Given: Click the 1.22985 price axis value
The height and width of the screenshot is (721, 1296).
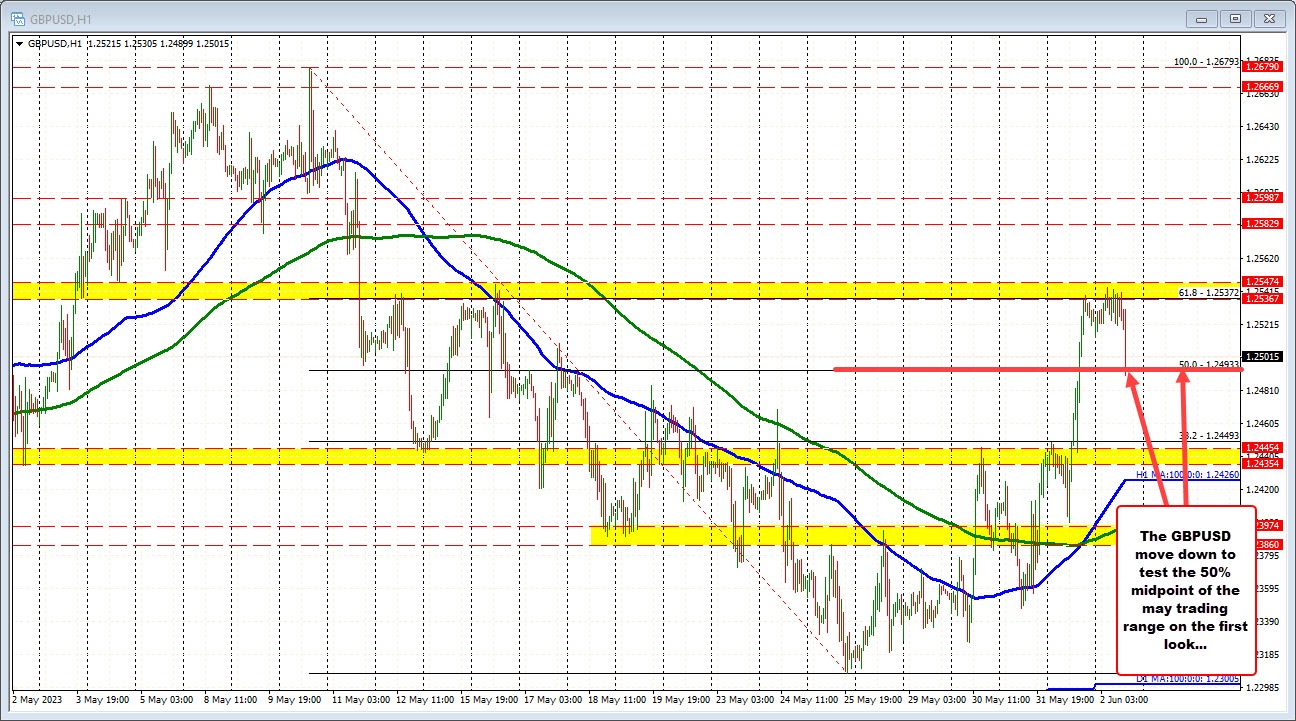Looking at the screenshot, I should pos(1263,687).
